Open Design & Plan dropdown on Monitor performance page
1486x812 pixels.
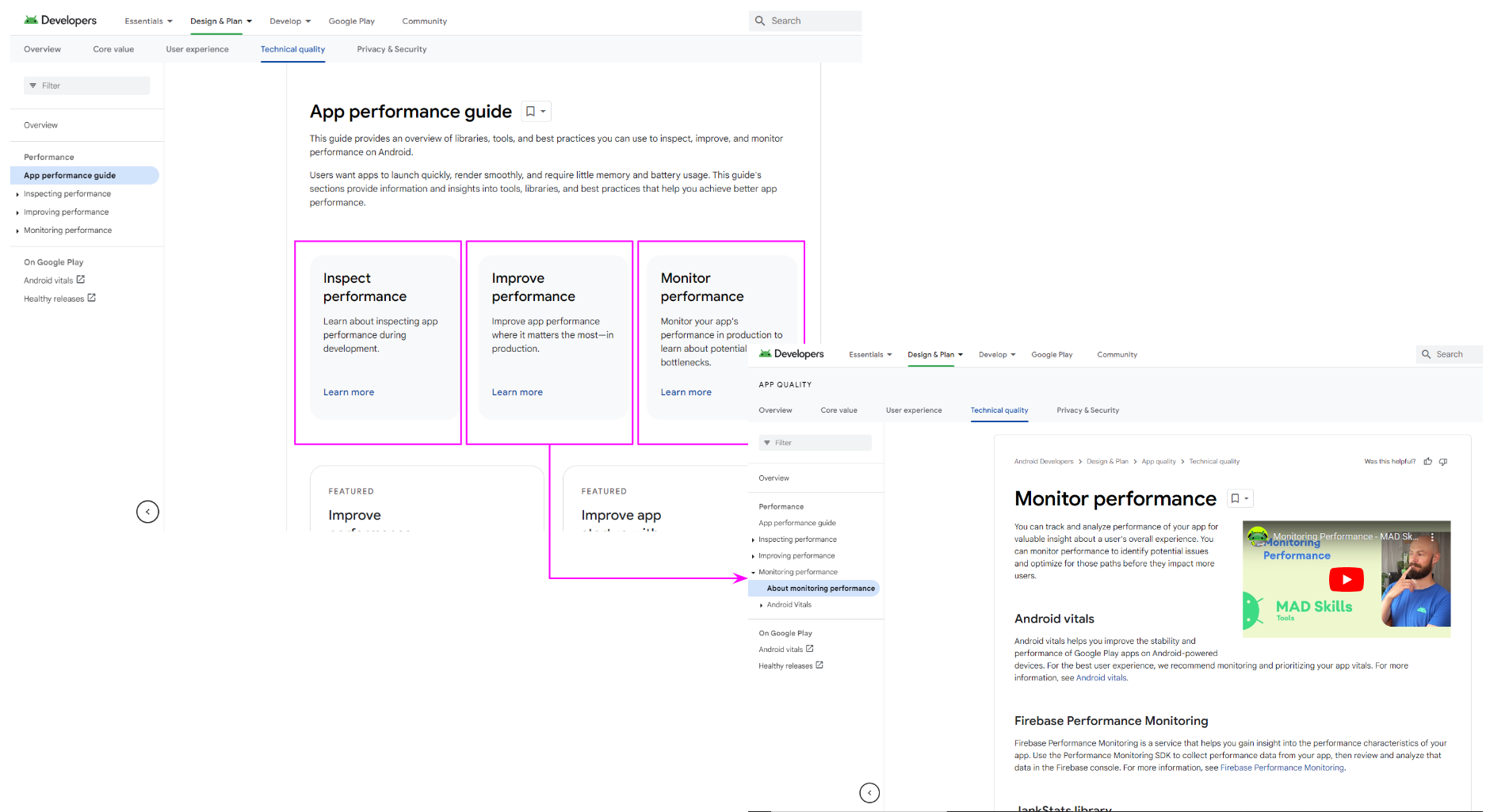[x=935, y=355]
